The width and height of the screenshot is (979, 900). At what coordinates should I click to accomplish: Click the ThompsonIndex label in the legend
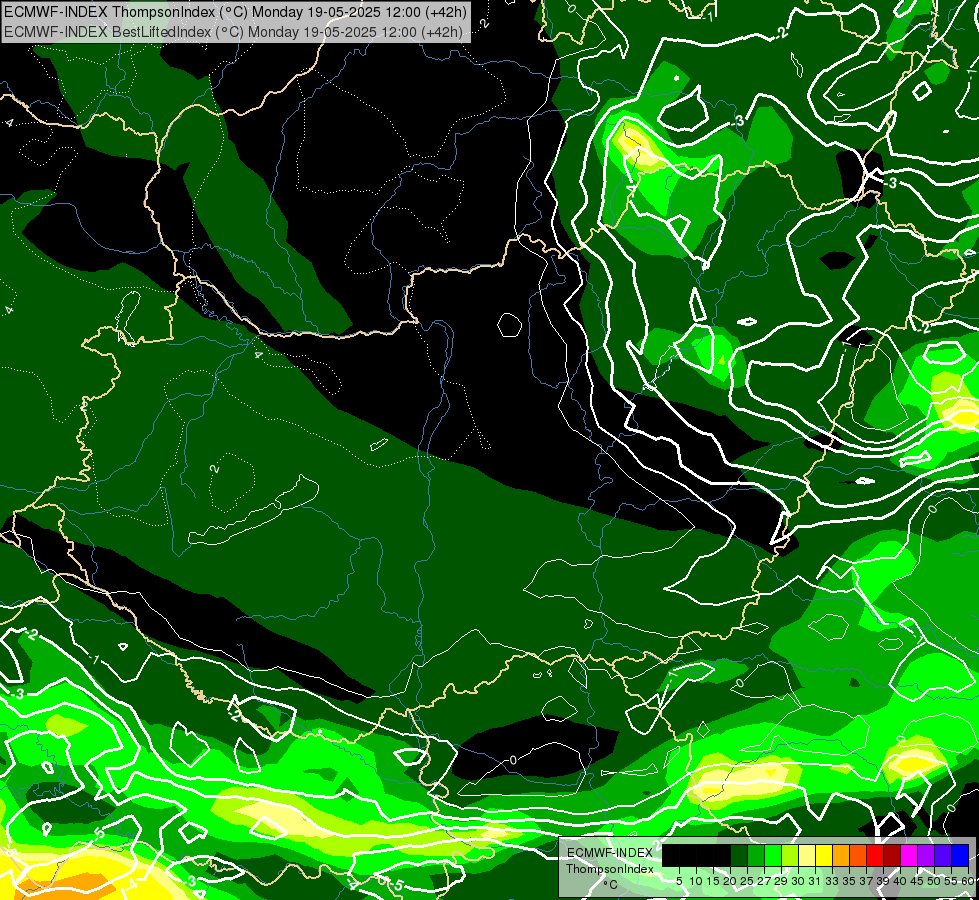point(610,869)
